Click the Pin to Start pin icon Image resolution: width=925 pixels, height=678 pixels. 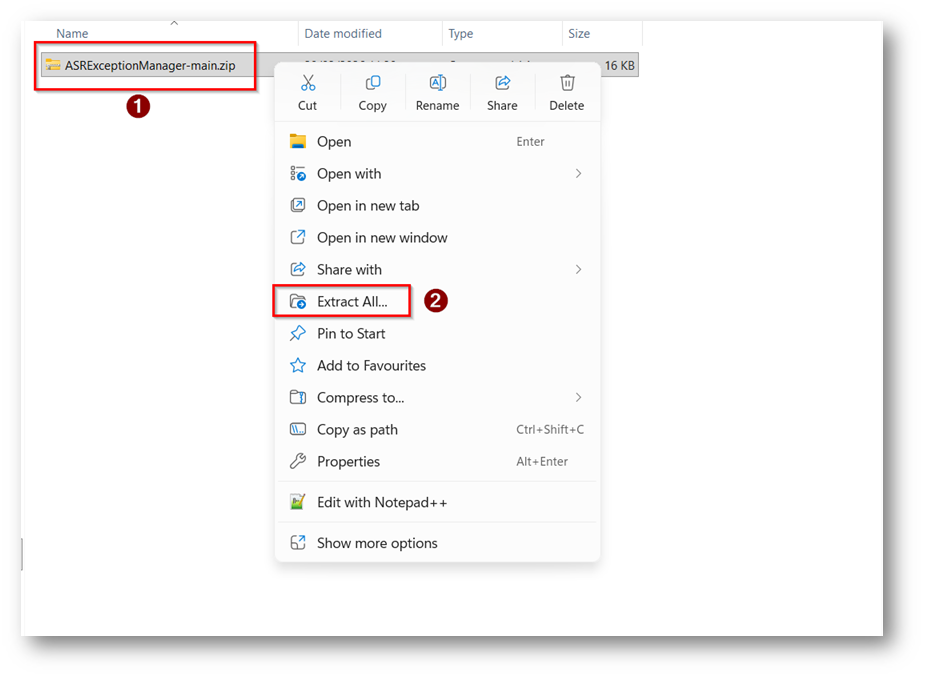tap(298, 334)
